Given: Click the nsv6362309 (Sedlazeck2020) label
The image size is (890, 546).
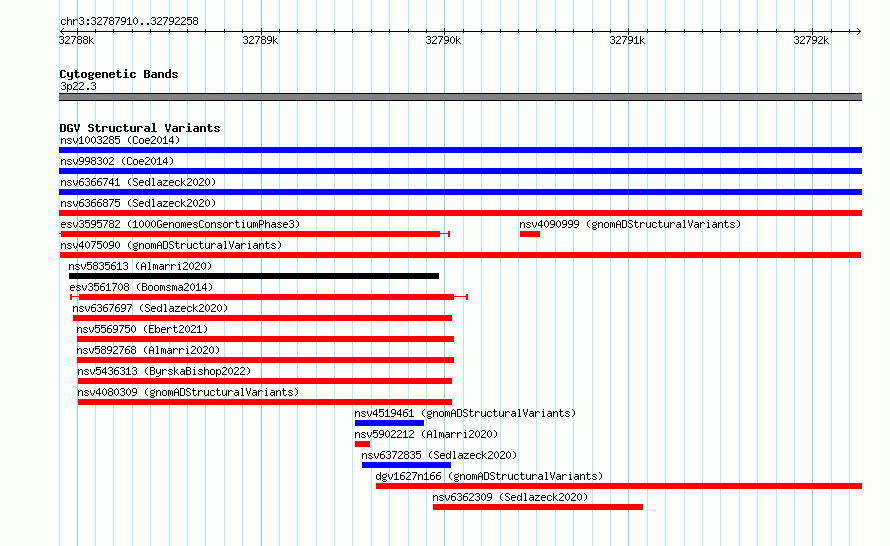Looking at the screenshot, I should 510,497.
